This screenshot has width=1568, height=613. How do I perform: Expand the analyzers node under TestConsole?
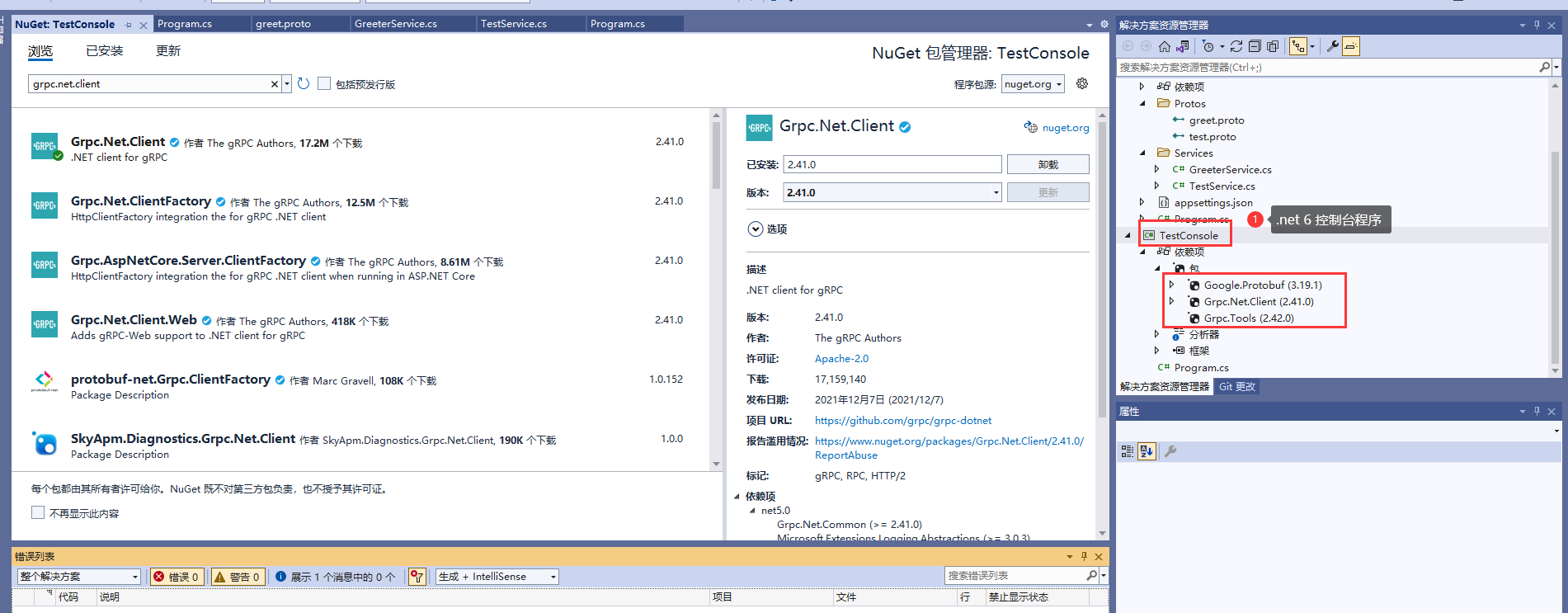[x=1156, y=334]
